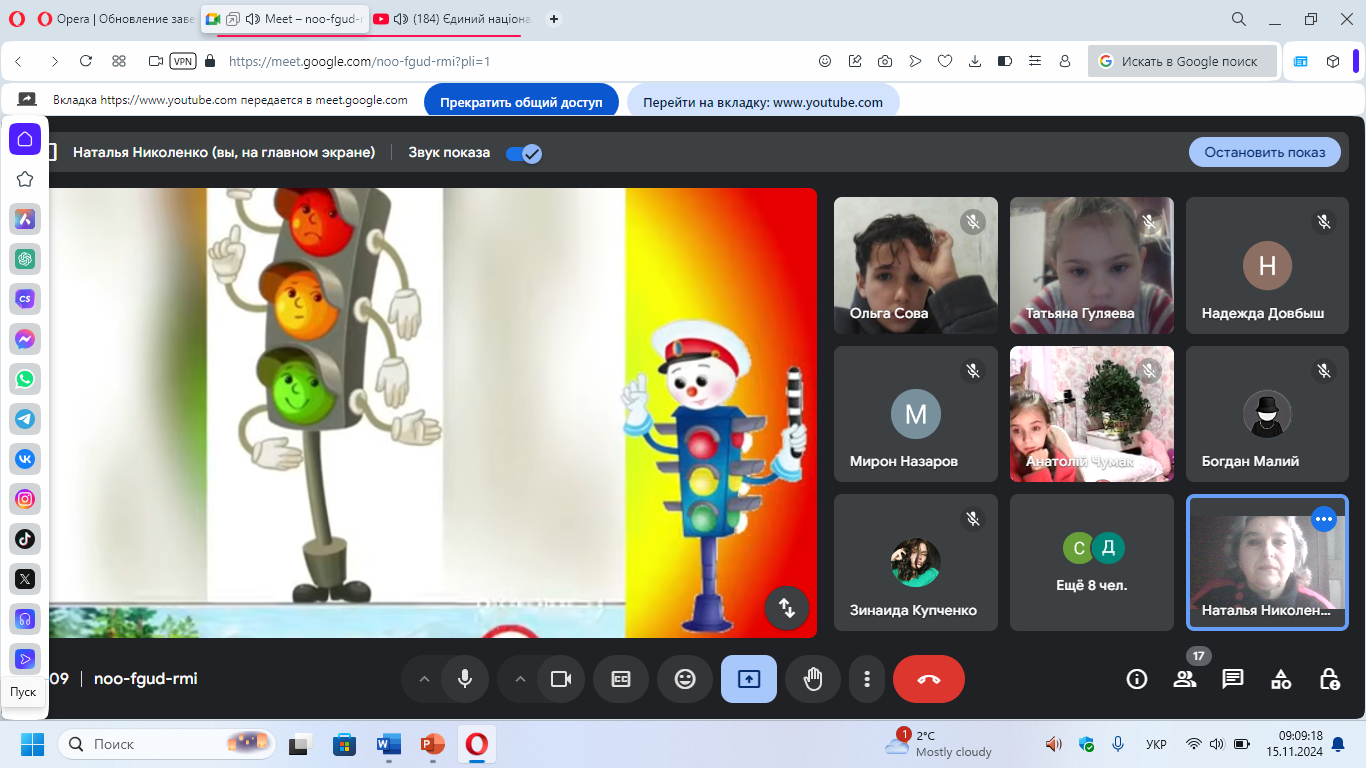Screen dimensions: 1366x768
Task: Swap presentation layout arrows button
Action: point(787,607)
